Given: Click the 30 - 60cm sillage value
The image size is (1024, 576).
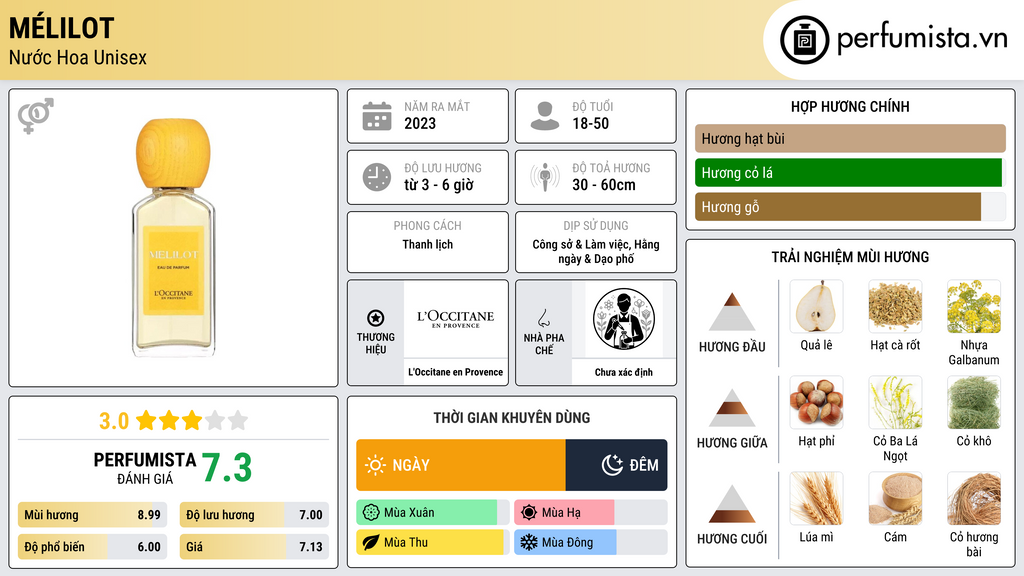Looking at the screenshot, I should [604, 185].
